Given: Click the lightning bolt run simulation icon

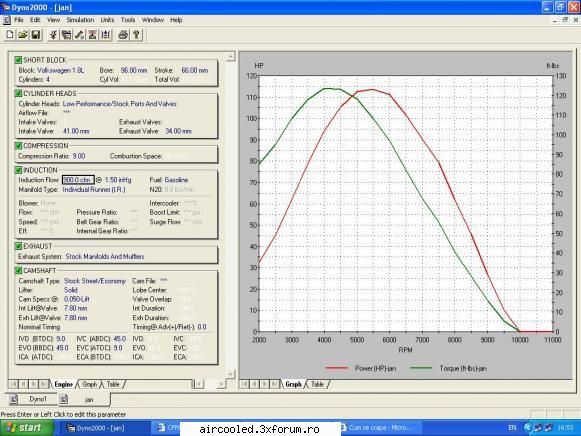Looking at the screenshot, I should (x=54, y=35).
